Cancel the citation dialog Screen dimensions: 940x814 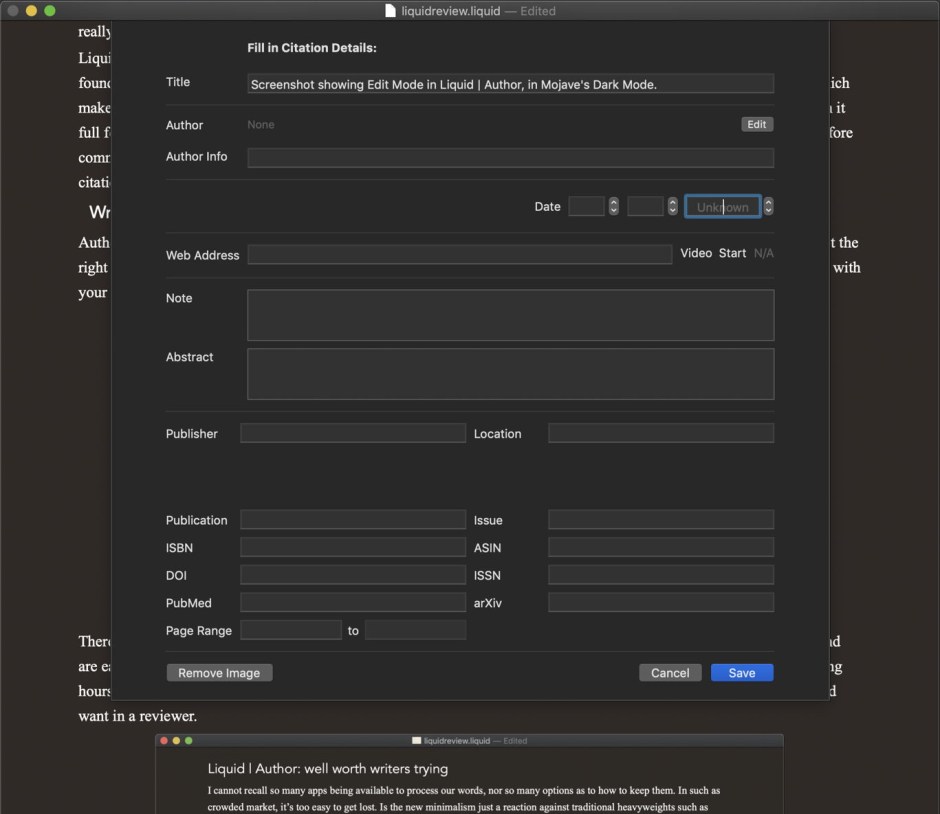coord(669,673)
